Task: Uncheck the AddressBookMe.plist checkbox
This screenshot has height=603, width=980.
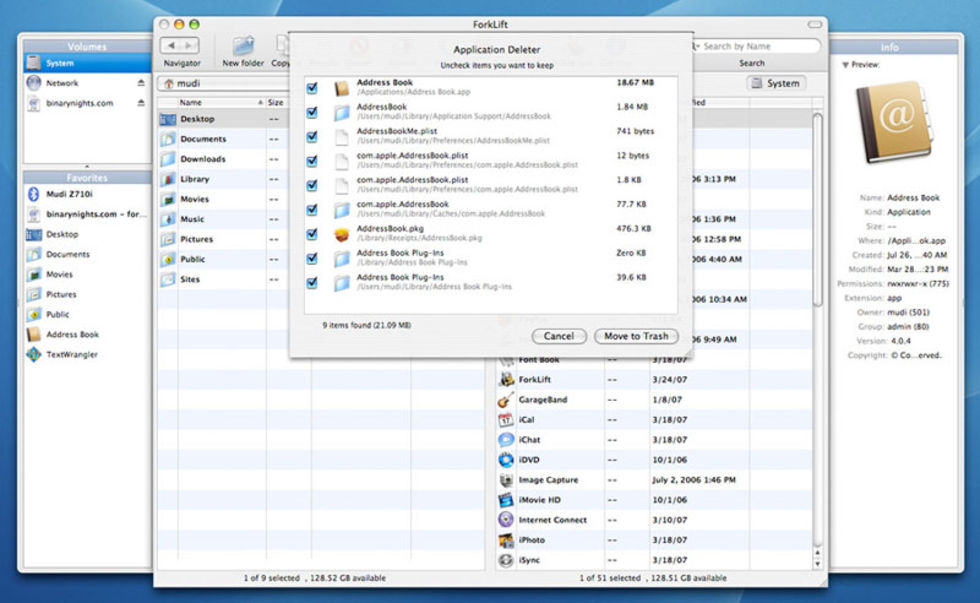Action: pos(313,136)
